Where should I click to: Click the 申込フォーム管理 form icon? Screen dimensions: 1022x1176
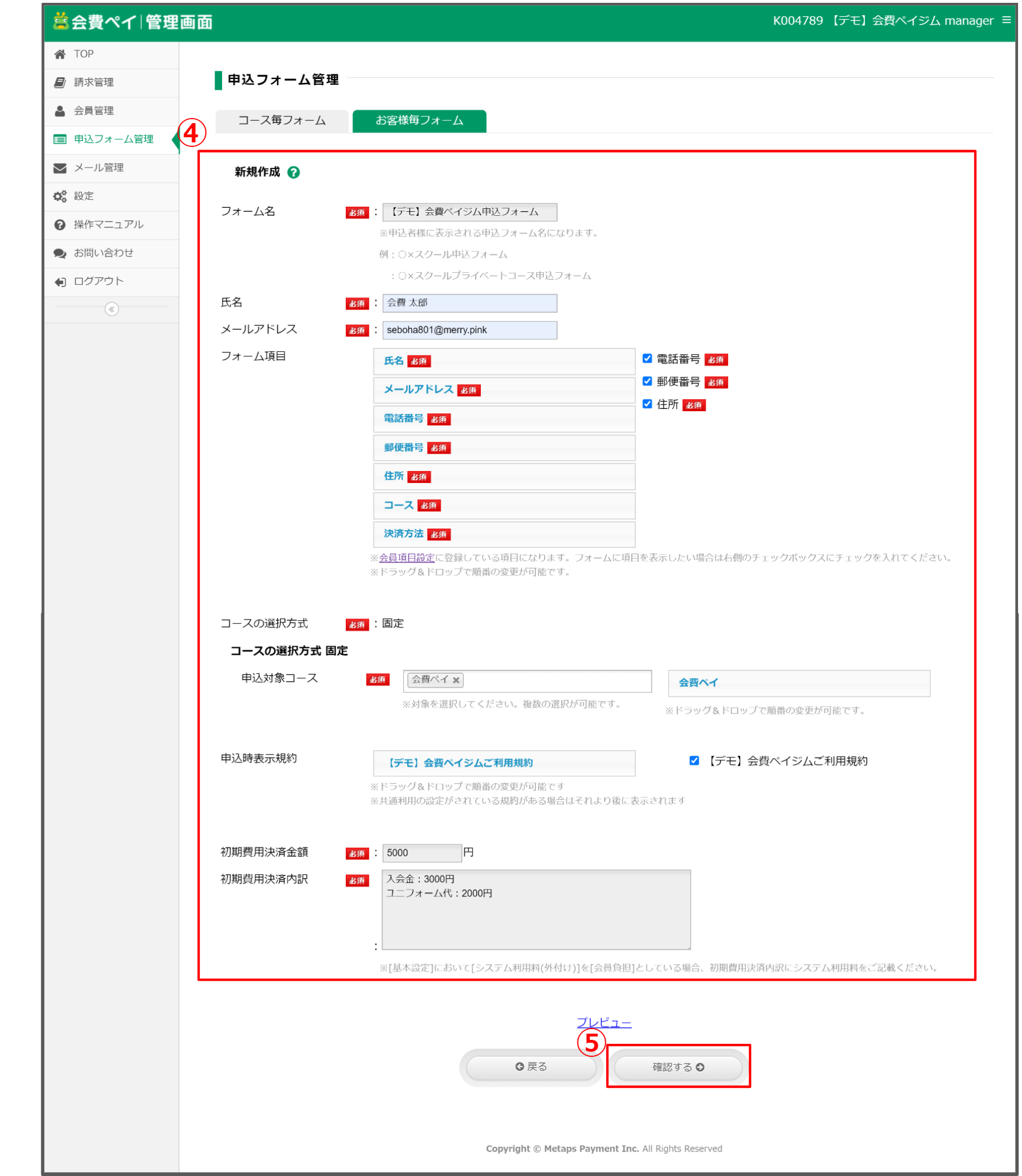60,140
